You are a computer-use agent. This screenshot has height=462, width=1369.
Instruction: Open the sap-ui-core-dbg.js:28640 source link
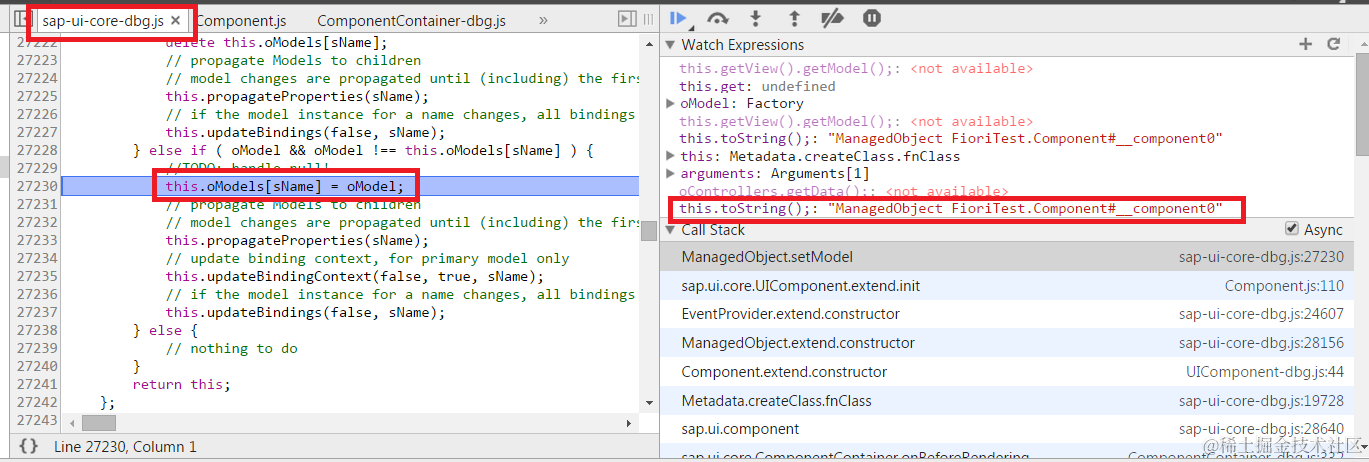[x=1261, y=429]
